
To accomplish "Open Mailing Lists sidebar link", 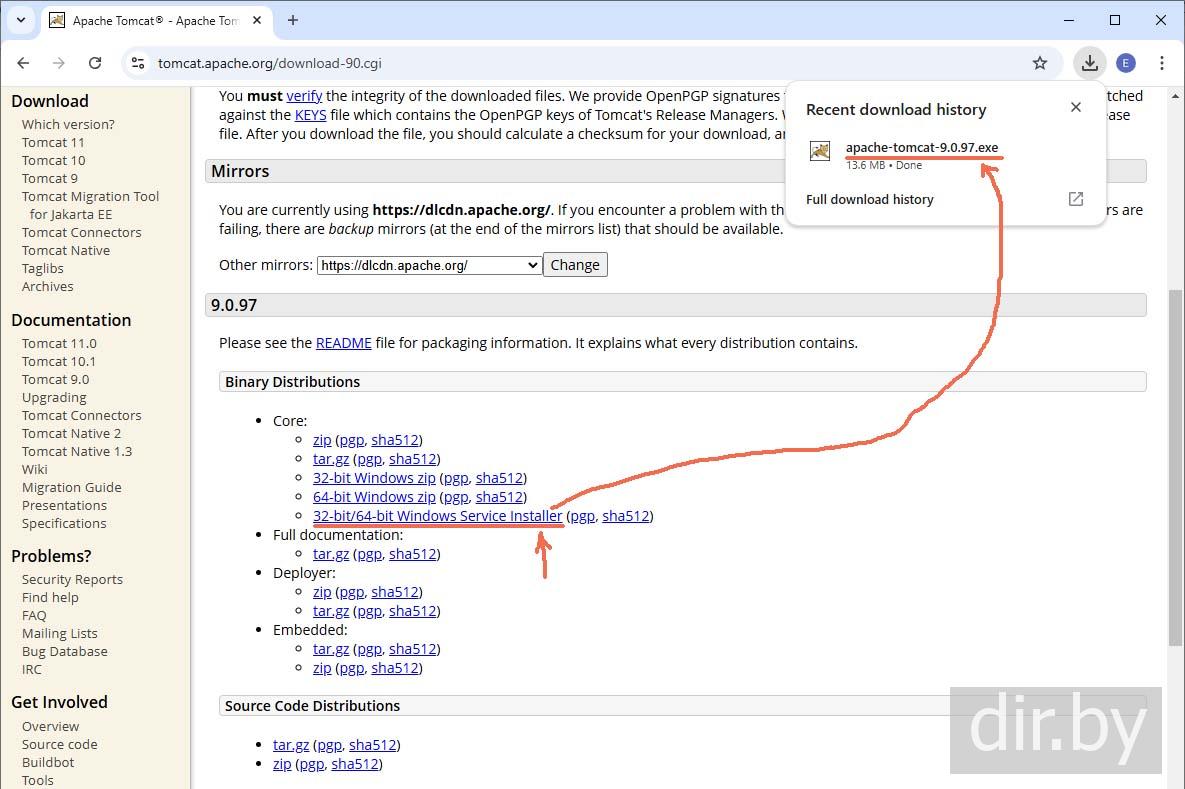I will 60,633.
